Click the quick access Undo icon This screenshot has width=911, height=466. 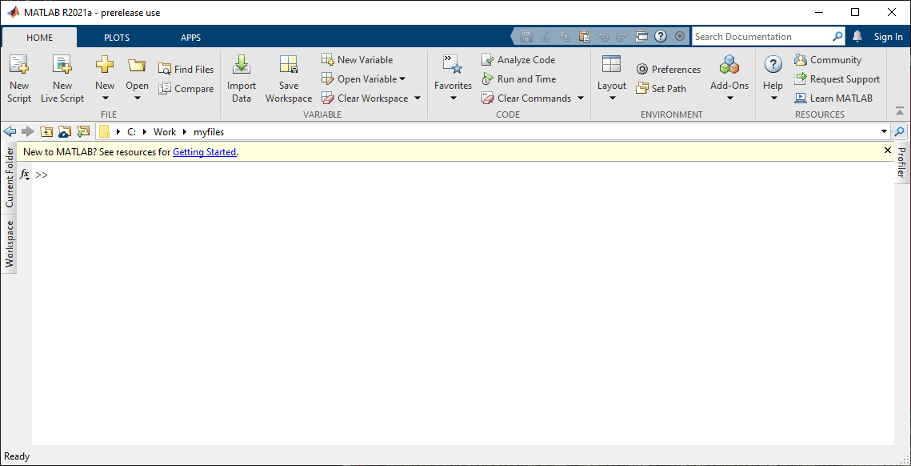point(603,37)
